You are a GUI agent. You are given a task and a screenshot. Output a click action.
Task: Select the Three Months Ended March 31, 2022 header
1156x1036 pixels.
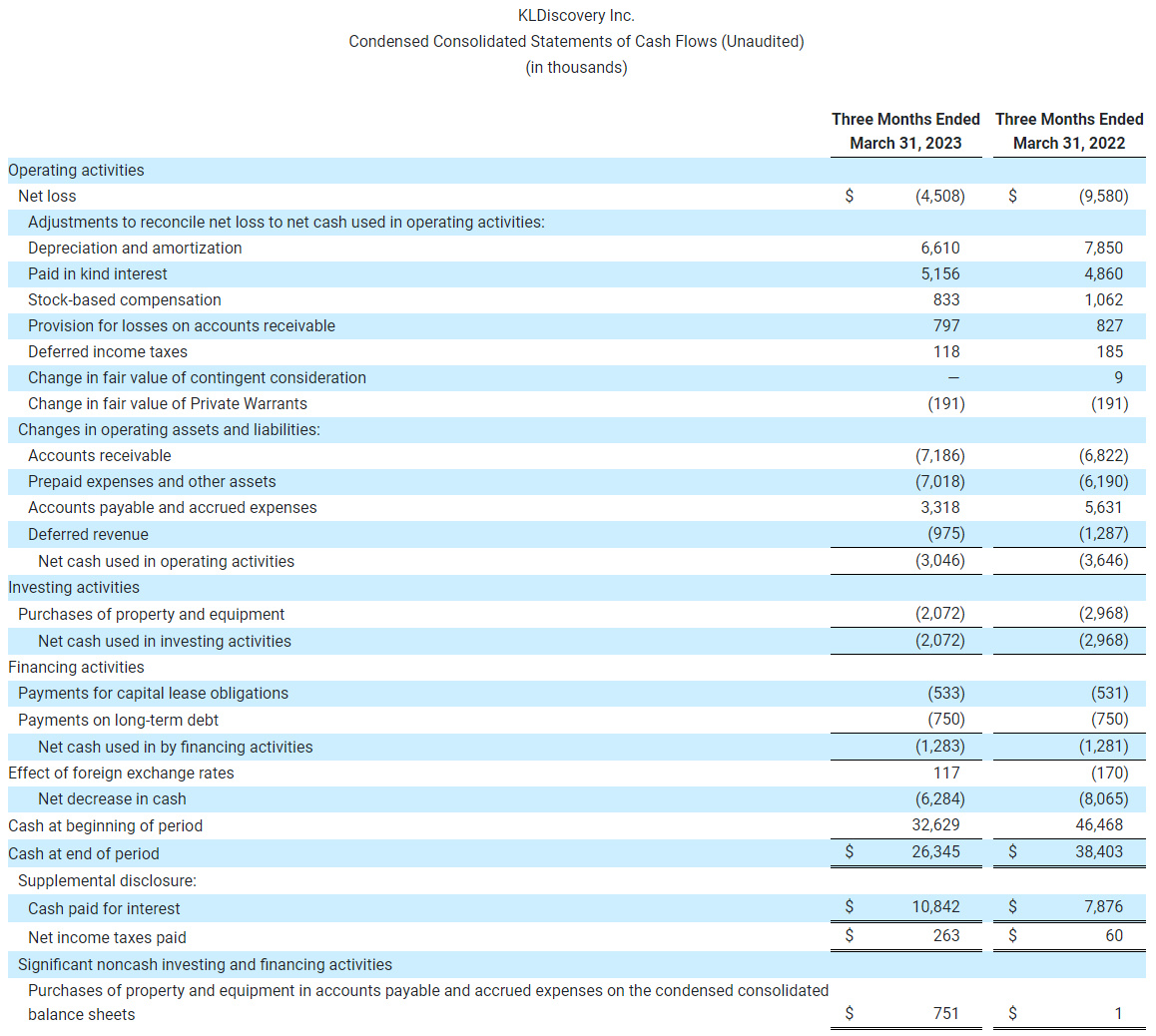(x=1069, y=131)
